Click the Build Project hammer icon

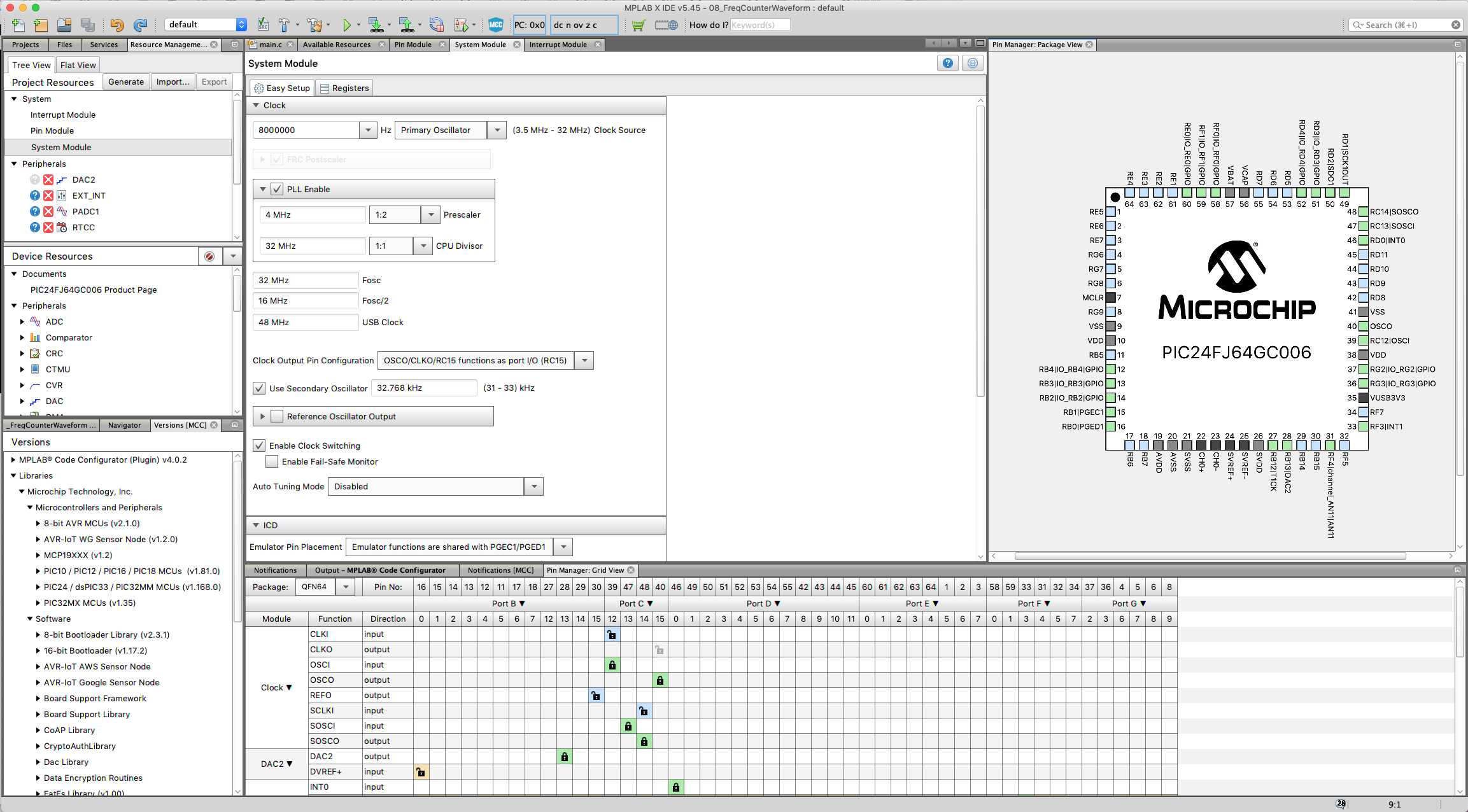point(283,25)
